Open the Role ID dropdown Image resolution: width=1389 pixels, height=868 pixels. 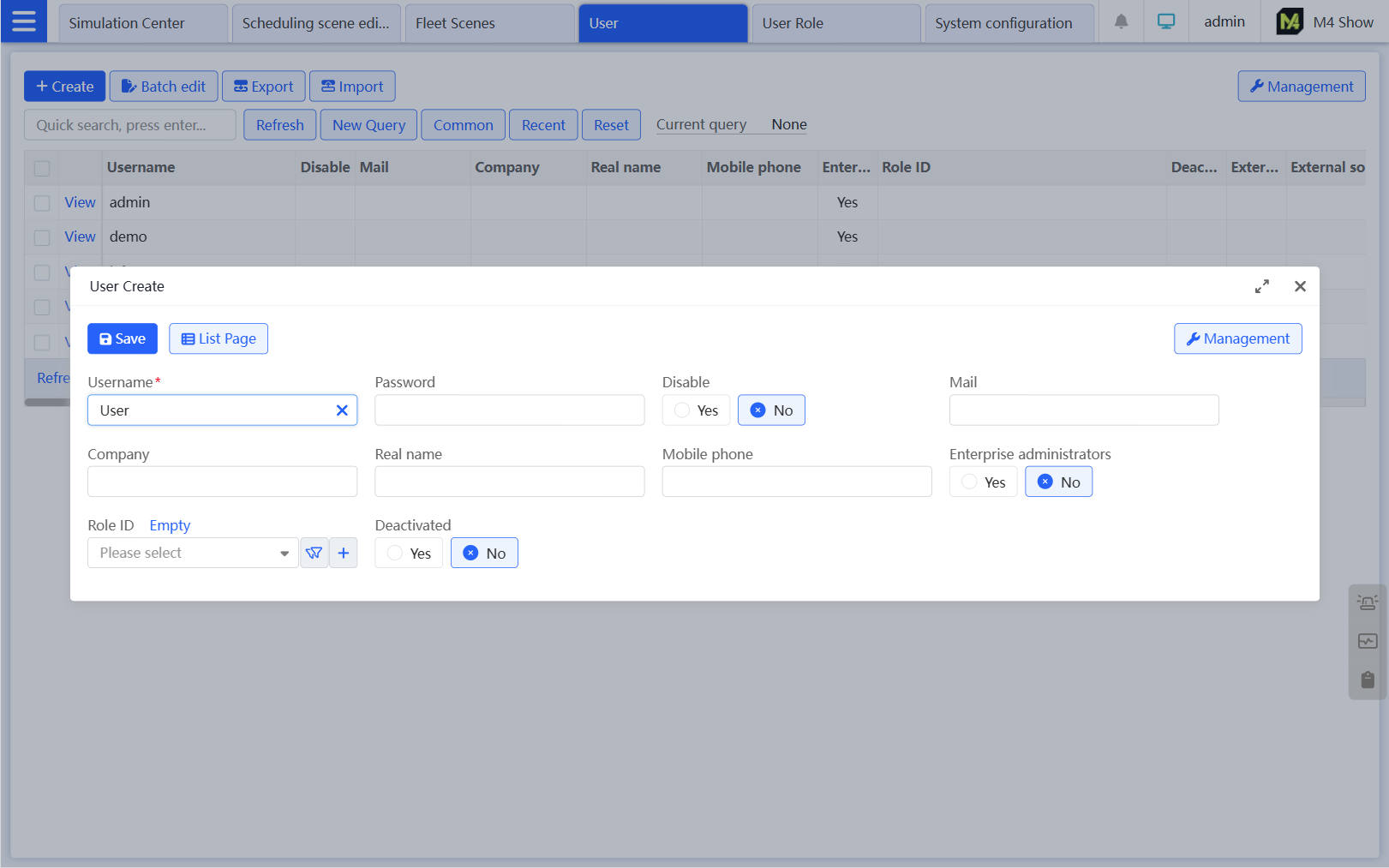[x=193, y=554]
